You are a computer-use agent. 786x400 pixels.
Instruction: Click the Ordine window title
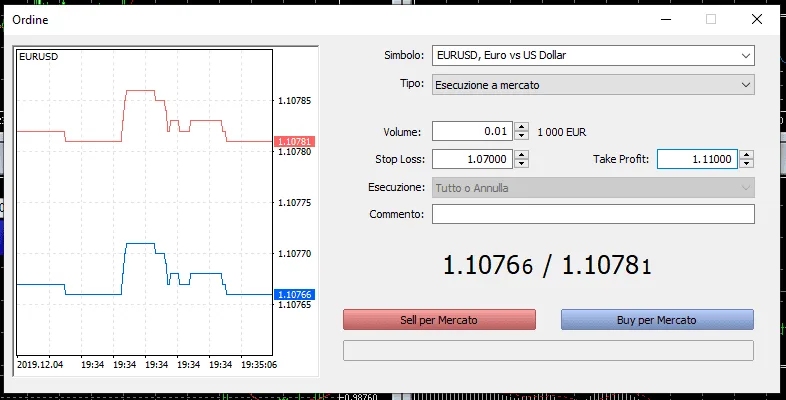pos(30,20)
